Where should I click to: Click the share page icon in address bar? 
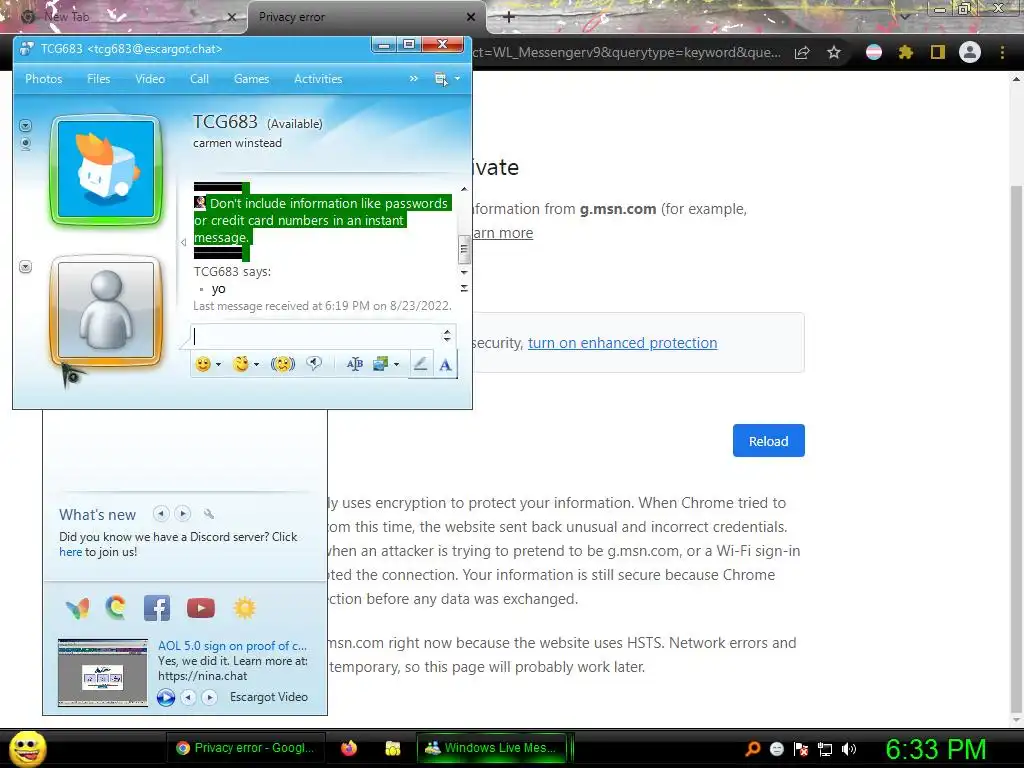click(802, 52)
